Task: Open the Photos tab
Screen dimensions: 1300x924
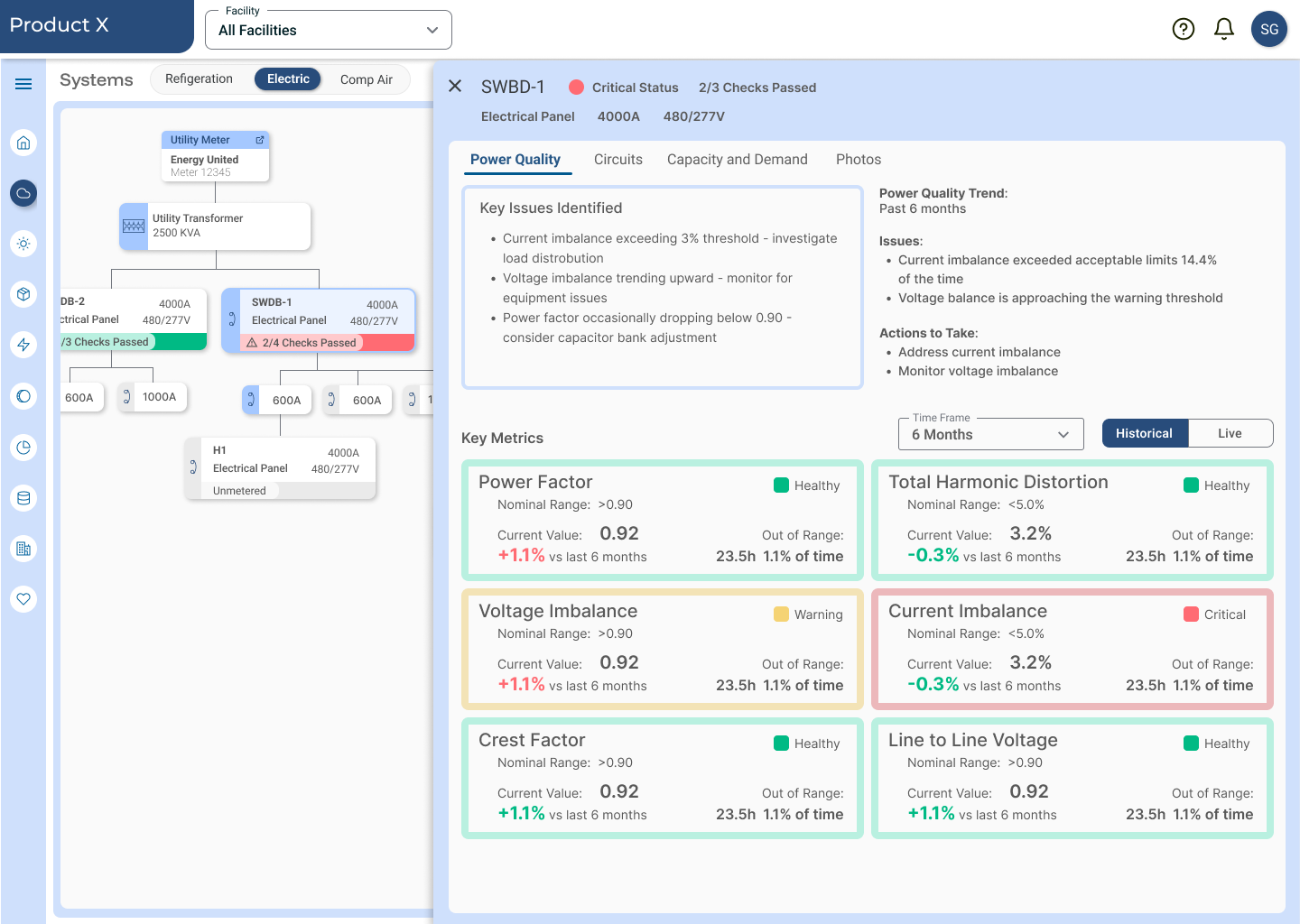Action: [859, 160]
